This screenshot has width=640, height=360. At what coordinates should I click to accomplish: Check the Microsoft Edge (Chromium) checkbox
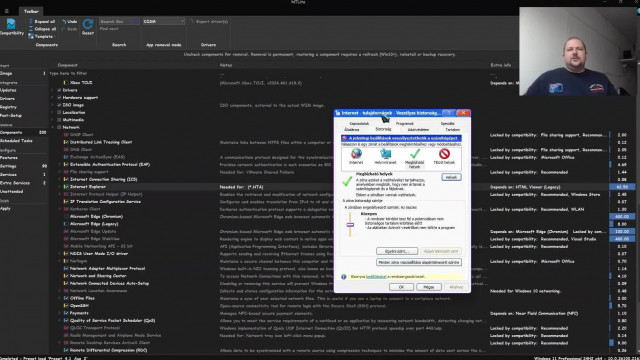tap(66, 216)
